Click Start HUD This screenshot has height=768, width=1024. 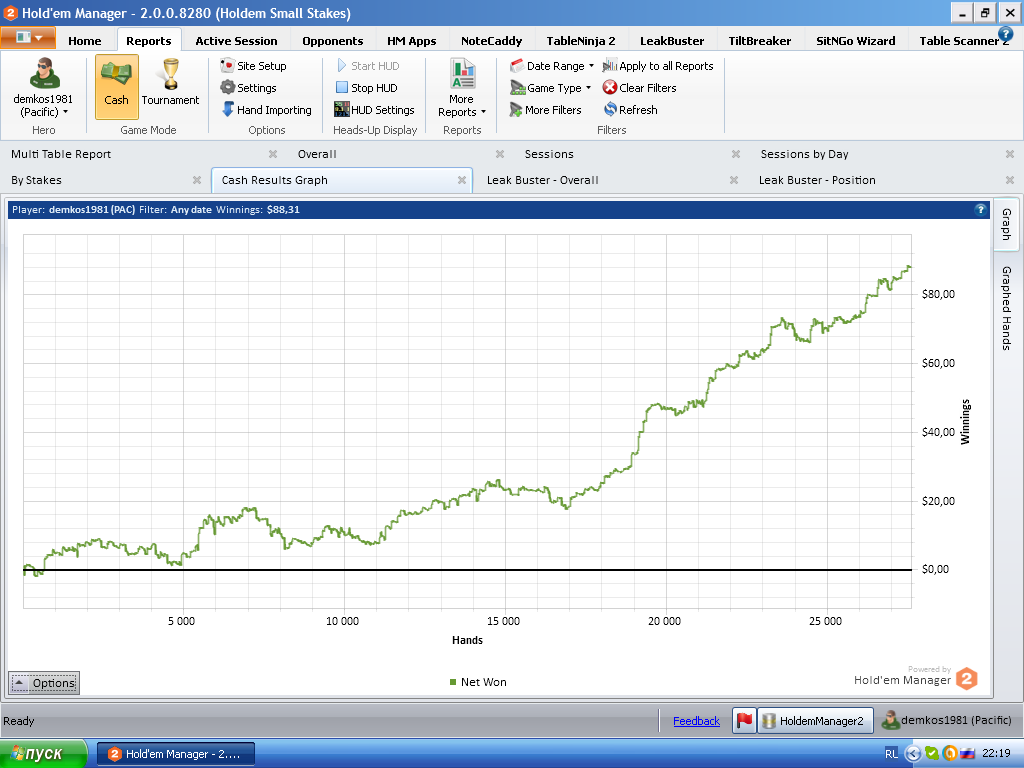[368, 66]
